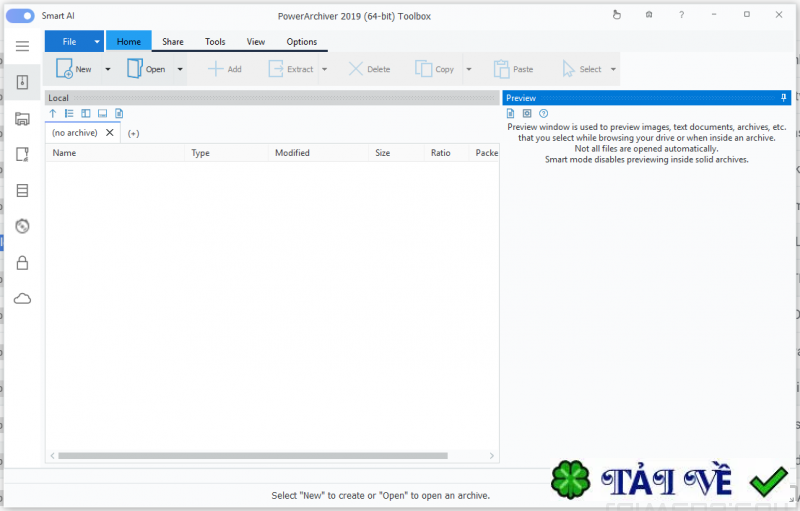Expand the Extract dropdown arrow

coord(324,69)
